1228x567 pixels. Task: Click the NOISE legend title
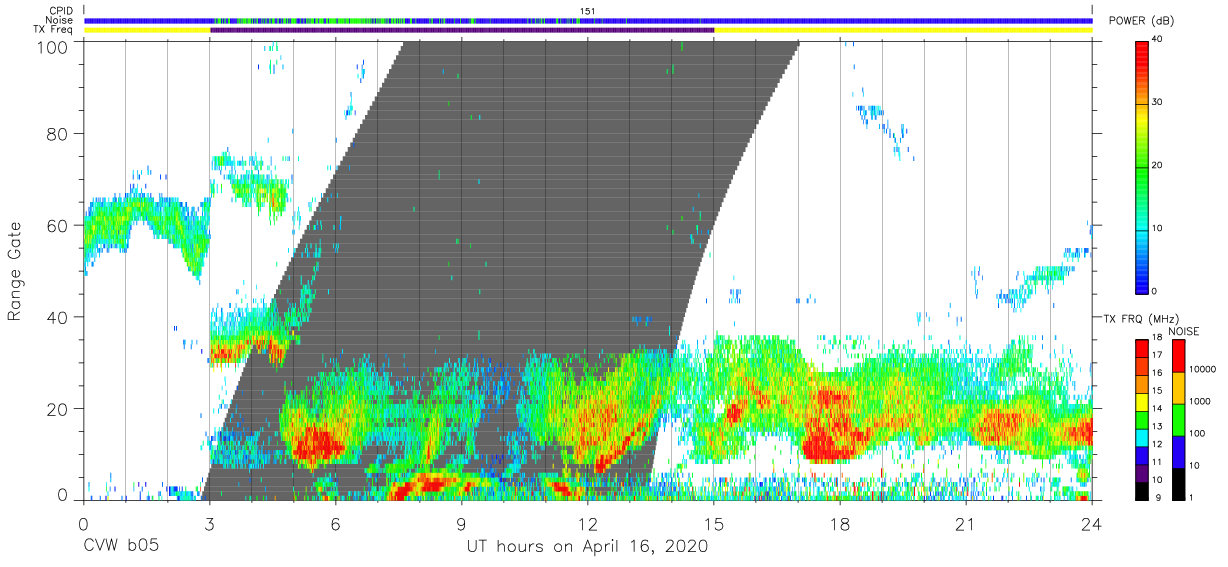coord(1185,331)
